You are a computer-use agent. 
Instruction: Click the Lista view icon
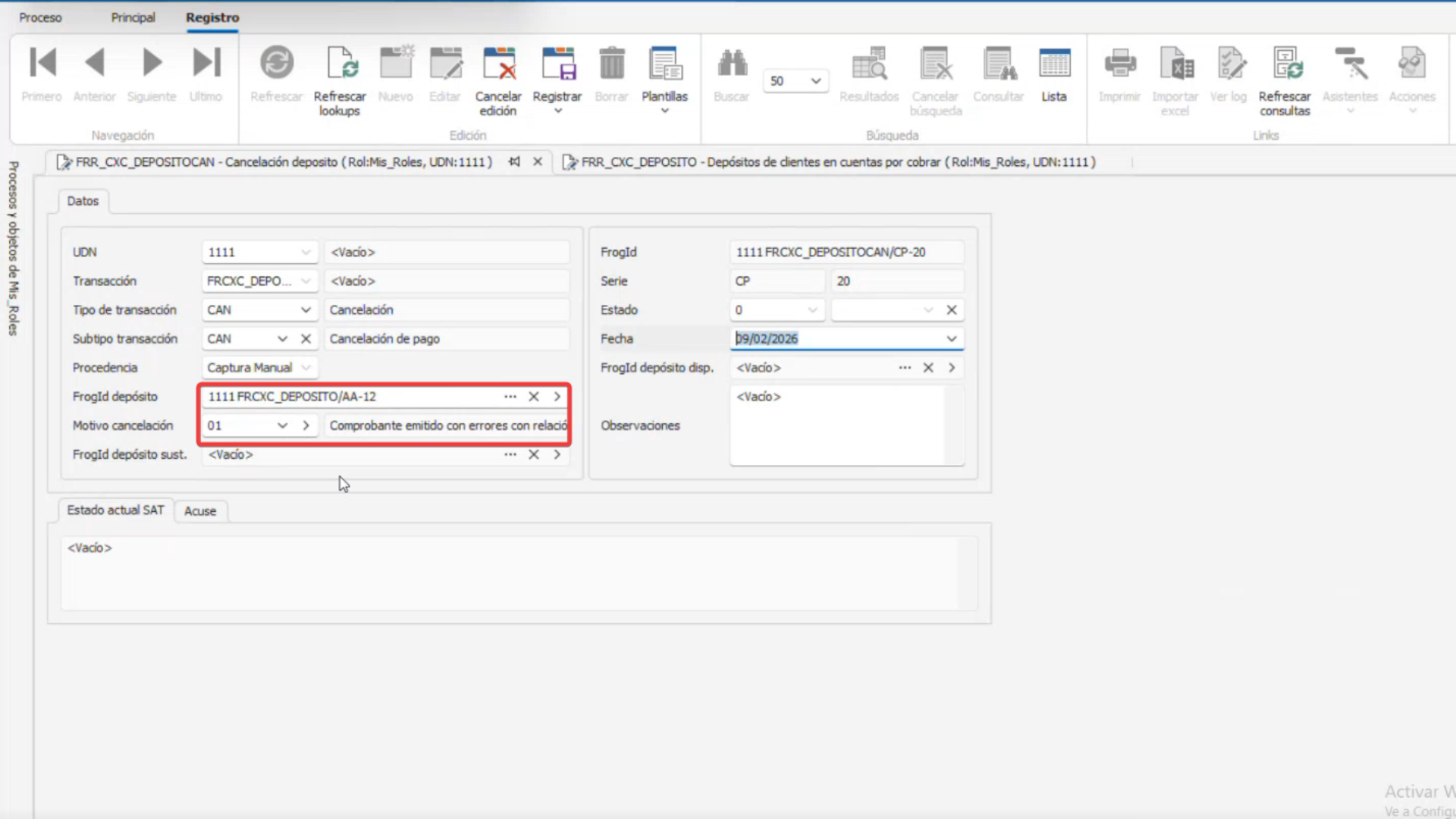pyautogui.click(x=1054, y=64)
